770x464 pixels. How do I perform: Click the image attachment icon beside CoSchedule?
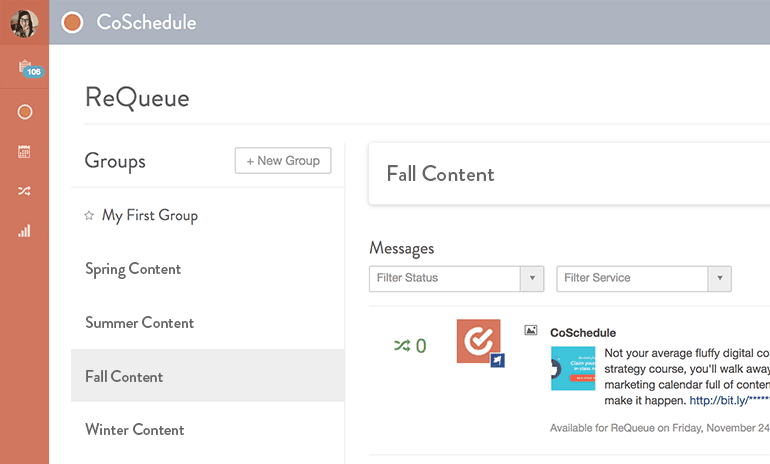coord(531,330)
